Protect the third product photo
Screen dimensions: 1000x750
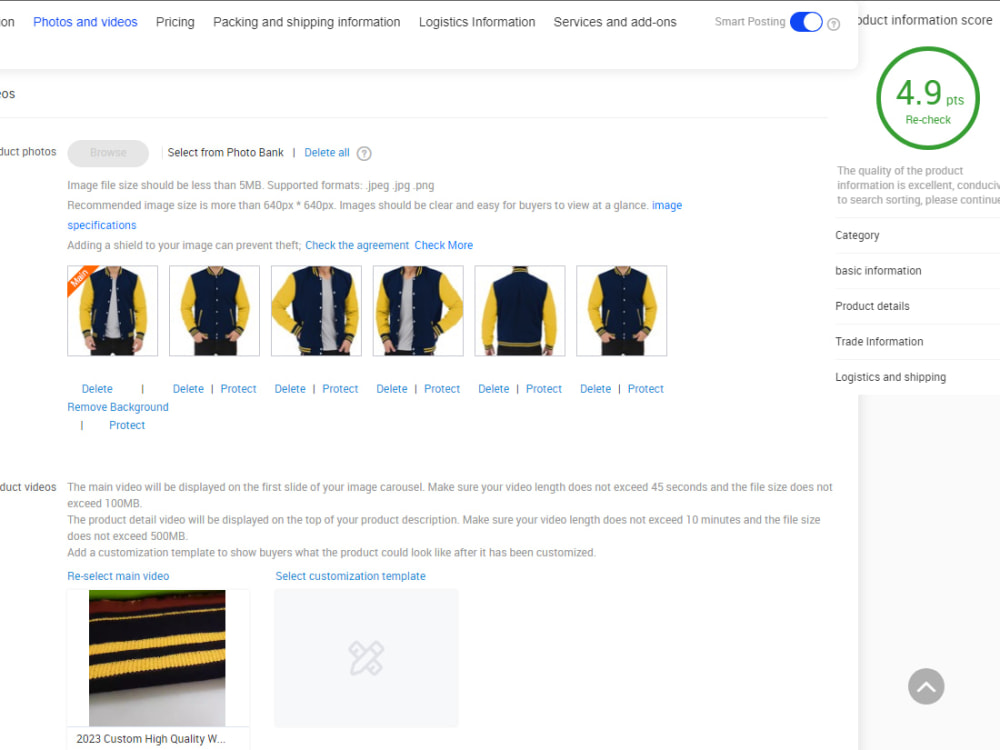[340, 388]
